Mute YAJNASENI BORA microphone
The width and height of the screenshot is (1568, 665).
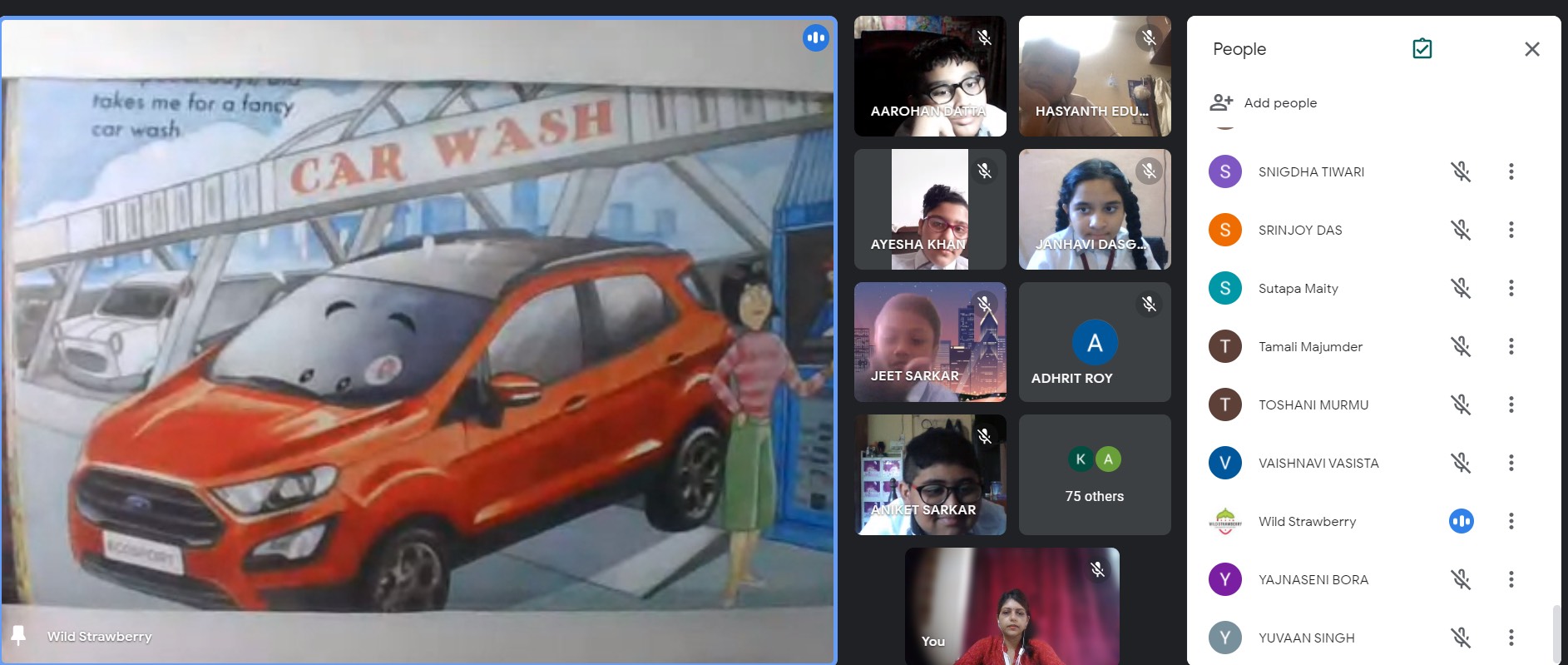[x=1461, y=579]
